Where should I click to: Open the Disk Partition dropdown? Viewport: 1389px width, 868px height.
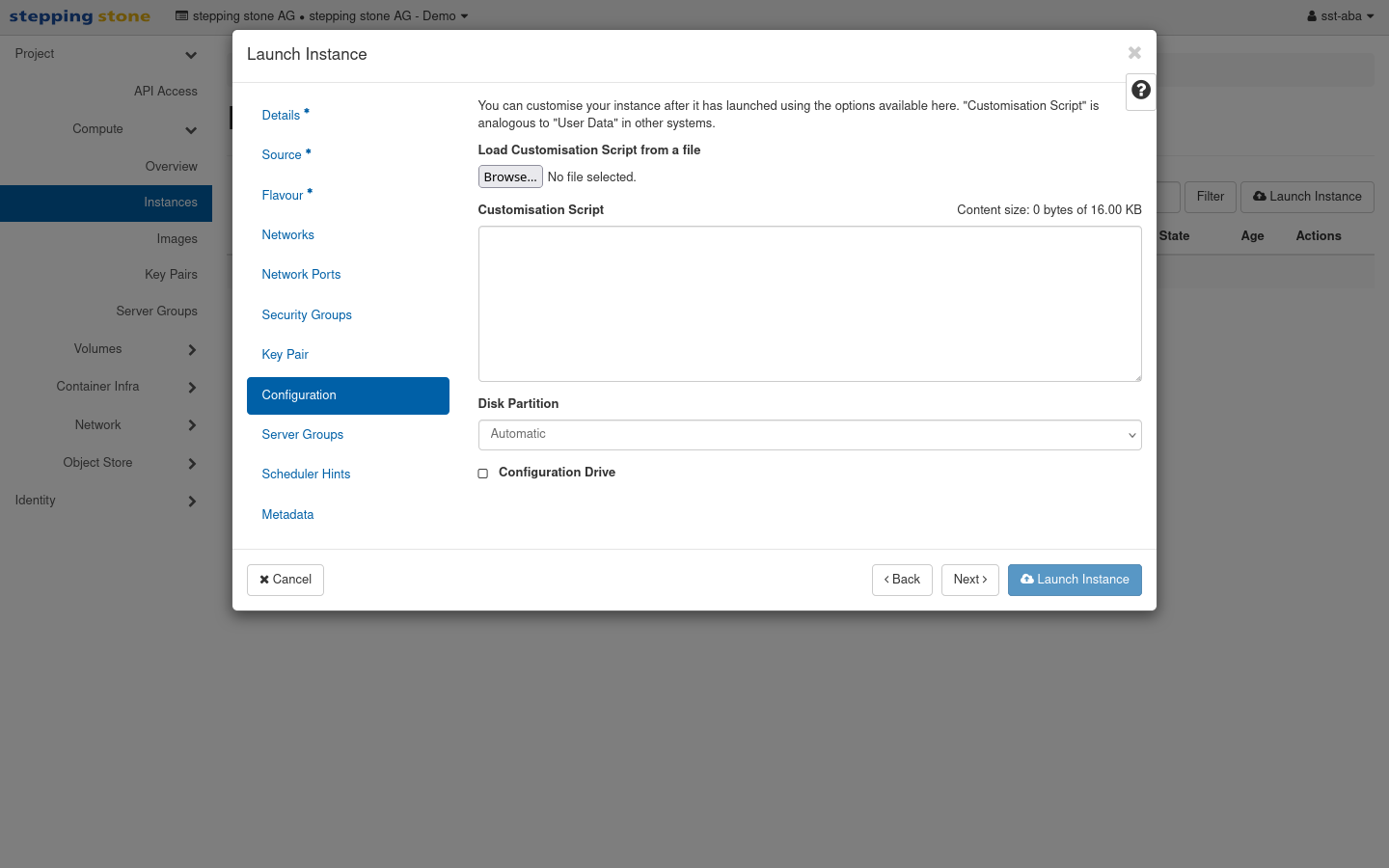click(809, 435)
